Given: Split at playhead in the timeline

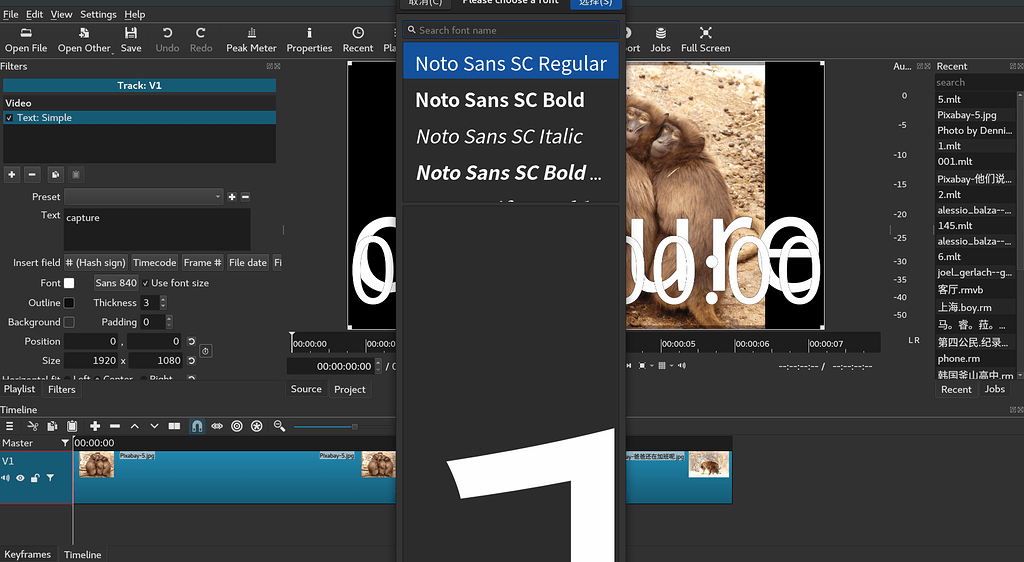Looking at the screenshot, I should coord(174,426).
